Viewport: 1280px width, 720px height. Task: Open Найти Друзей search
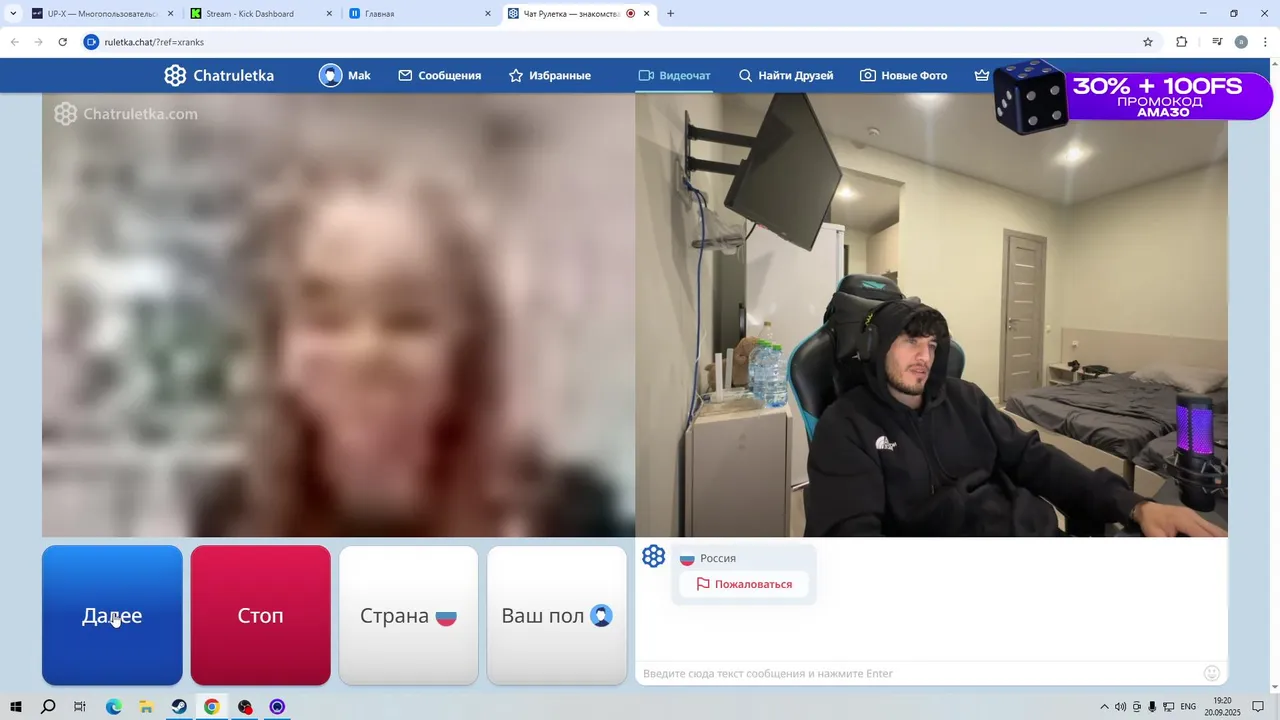tap(786, 75)
